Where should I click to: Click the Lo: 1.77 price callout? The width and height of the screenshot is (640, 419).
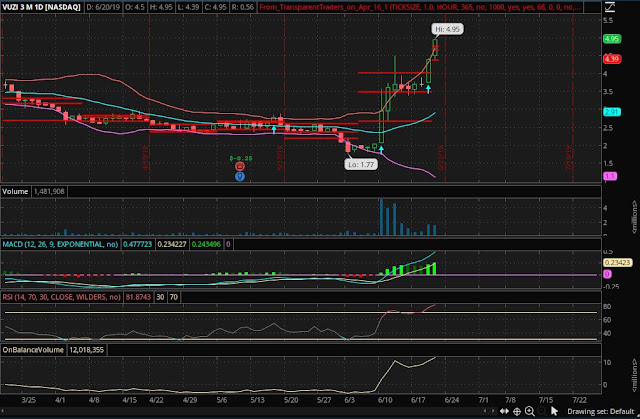coord(361,164)
